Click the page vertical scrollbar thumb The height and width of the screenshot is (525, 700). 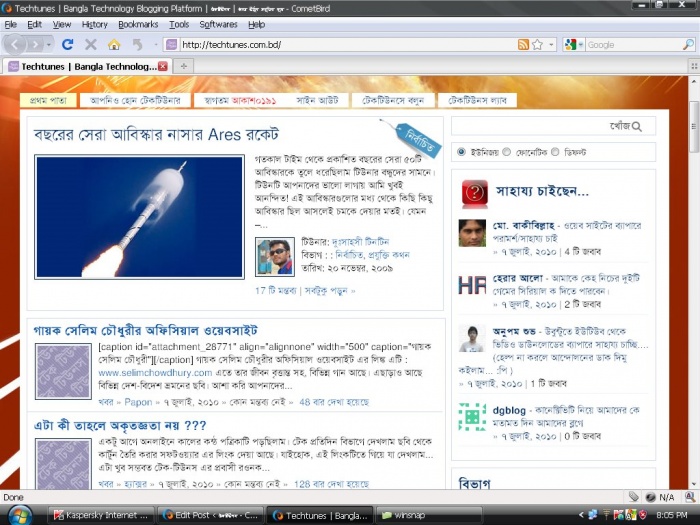pyautogui.click(x=694, y=126)
